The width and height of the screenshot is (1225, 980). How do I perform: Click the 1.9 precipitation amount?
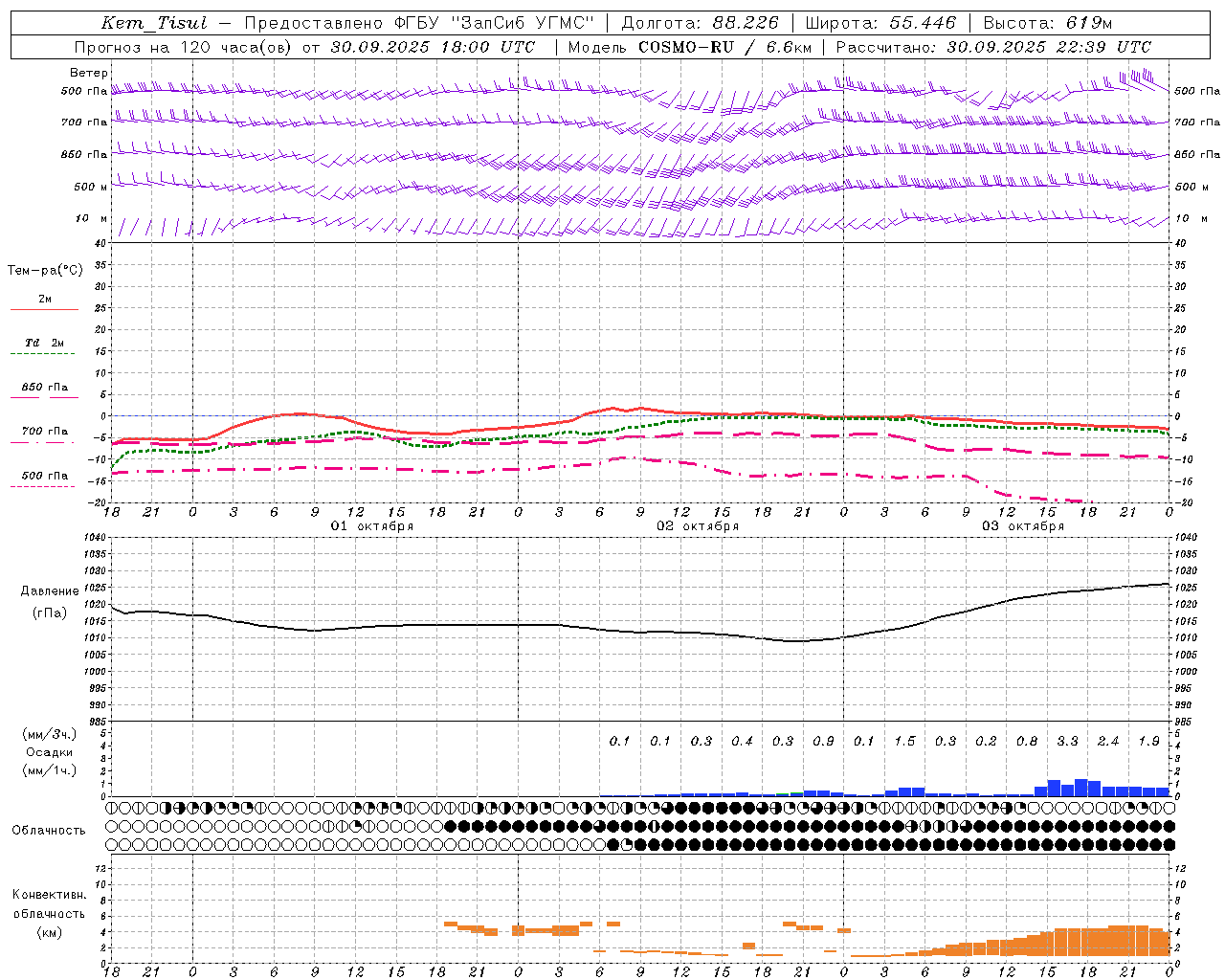point(1149,742)
